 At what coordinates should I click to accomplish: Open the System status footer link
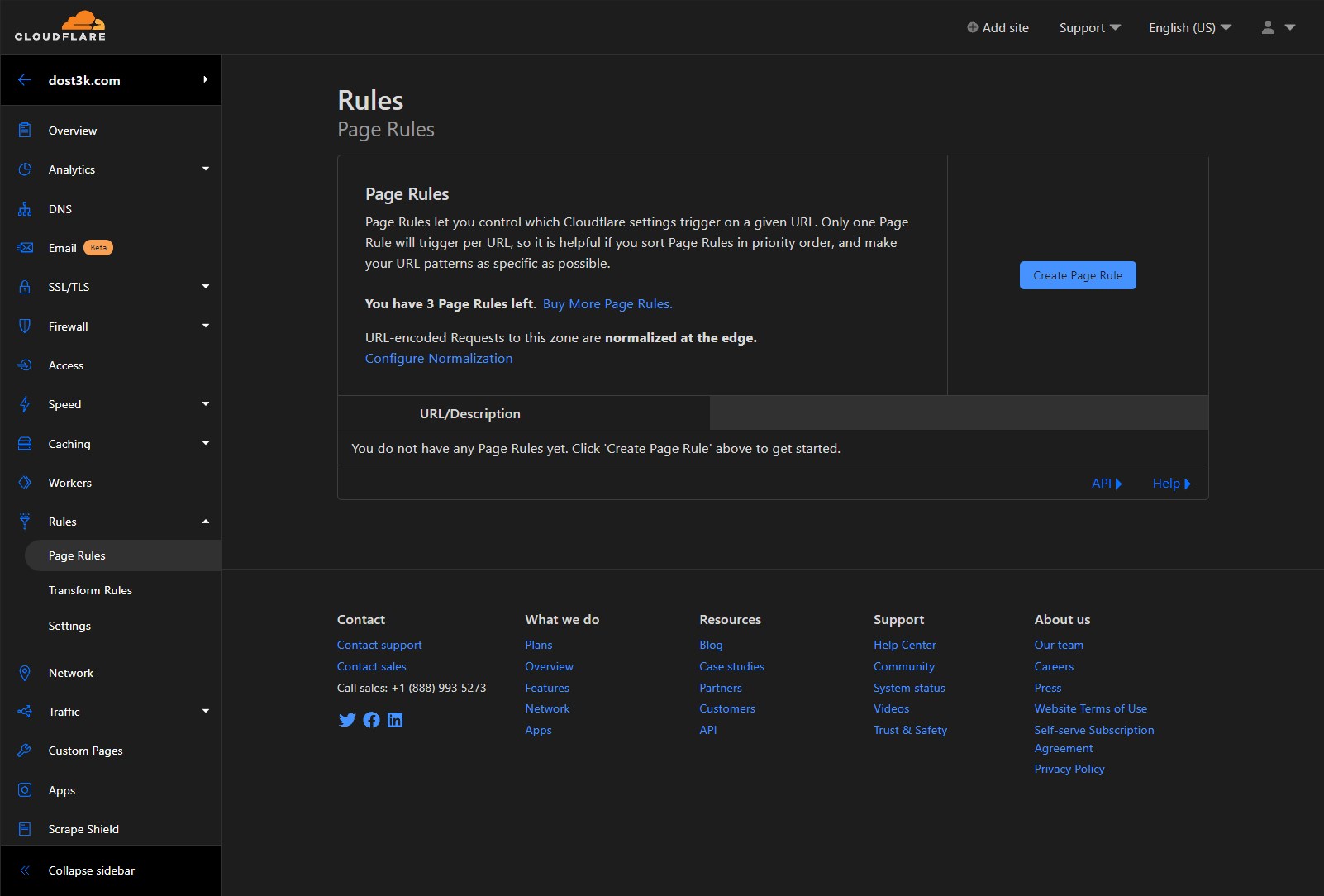[x=909, y=688]
